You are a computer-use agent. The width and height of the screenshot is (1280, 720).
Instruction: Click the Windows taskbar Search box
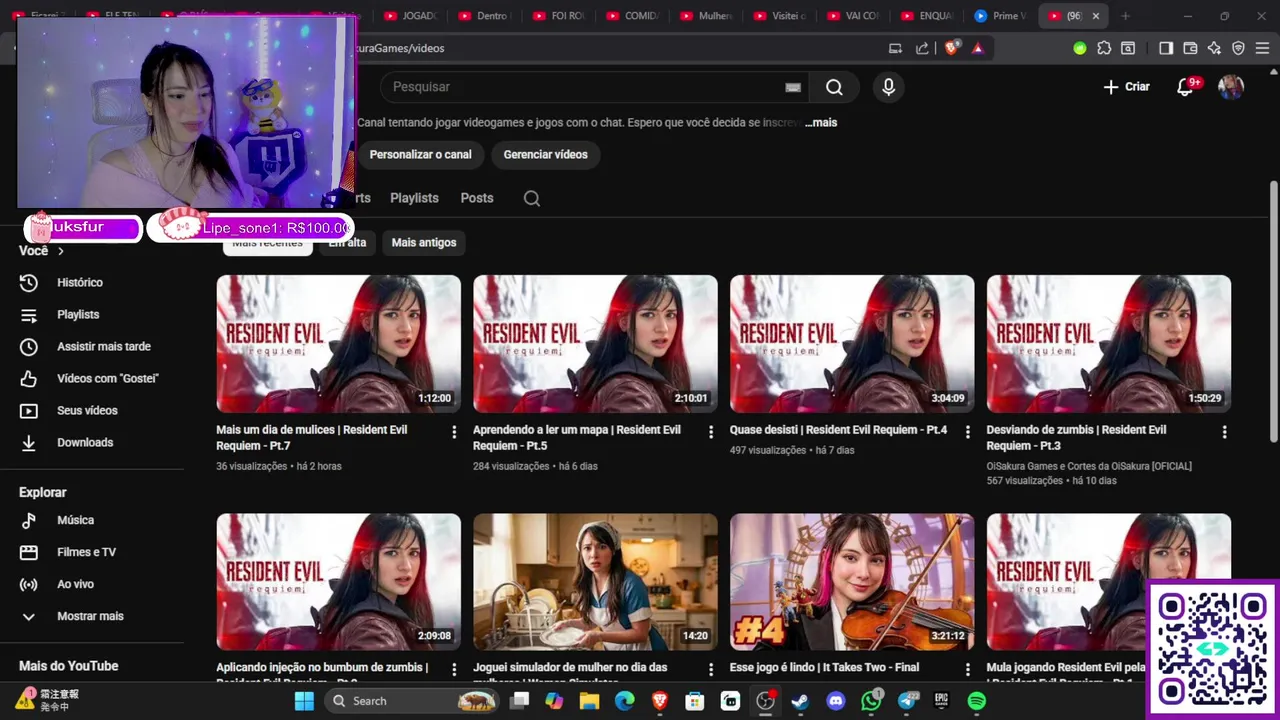[x=412, y=701]
